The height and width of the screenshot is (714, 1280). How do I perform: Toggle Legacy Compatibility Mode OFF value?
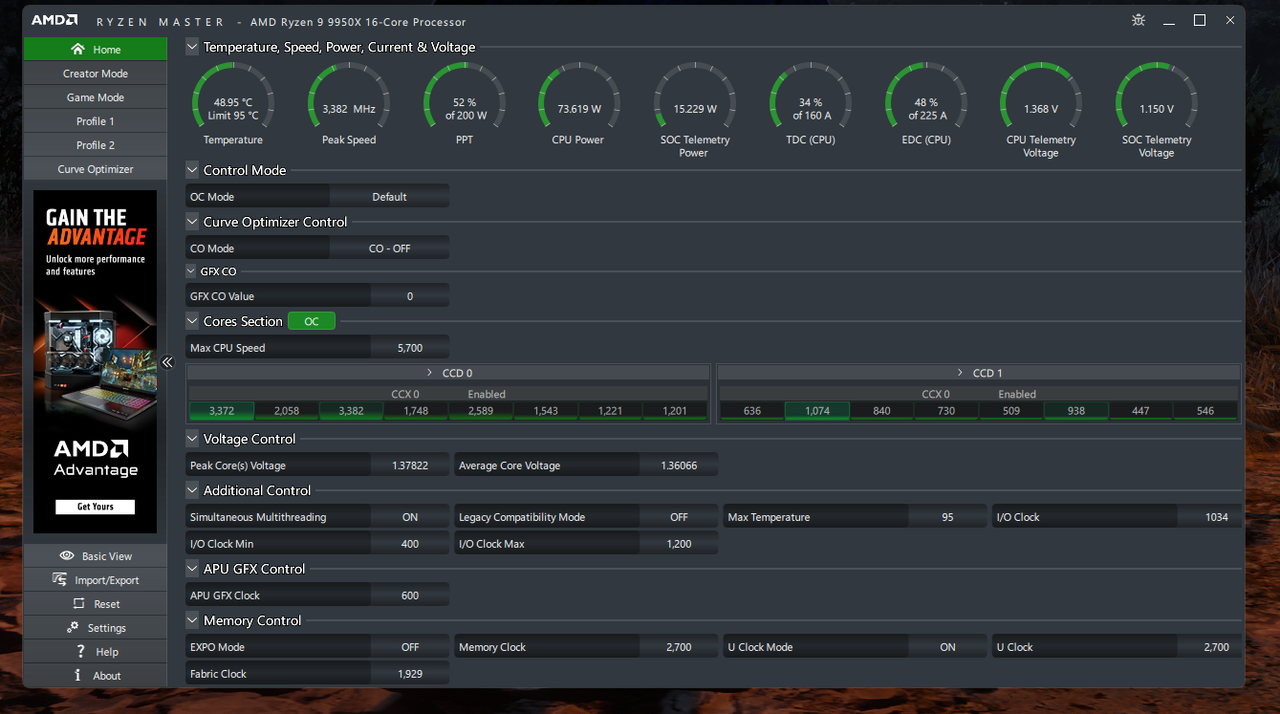pos(679,517)
